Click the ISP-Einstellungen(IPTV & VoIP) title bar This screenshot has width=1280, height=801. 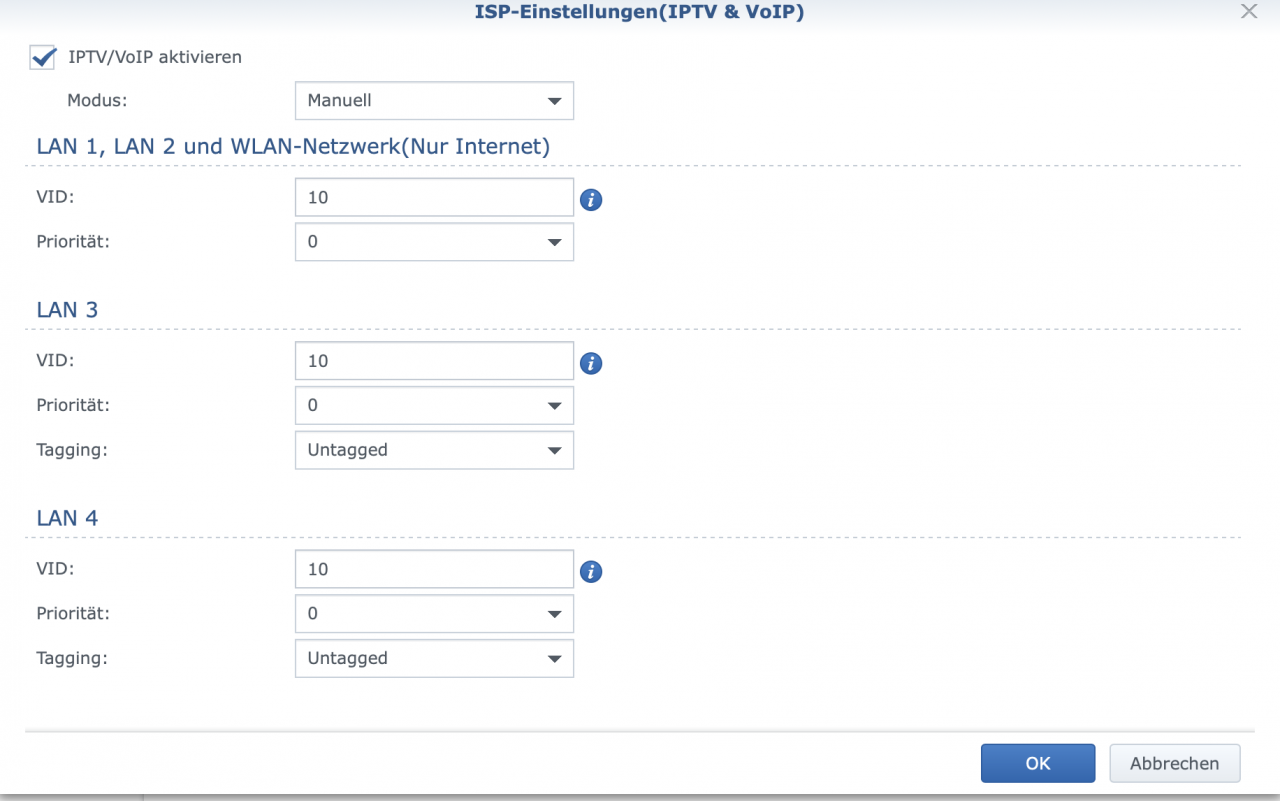tap(639, 12)
